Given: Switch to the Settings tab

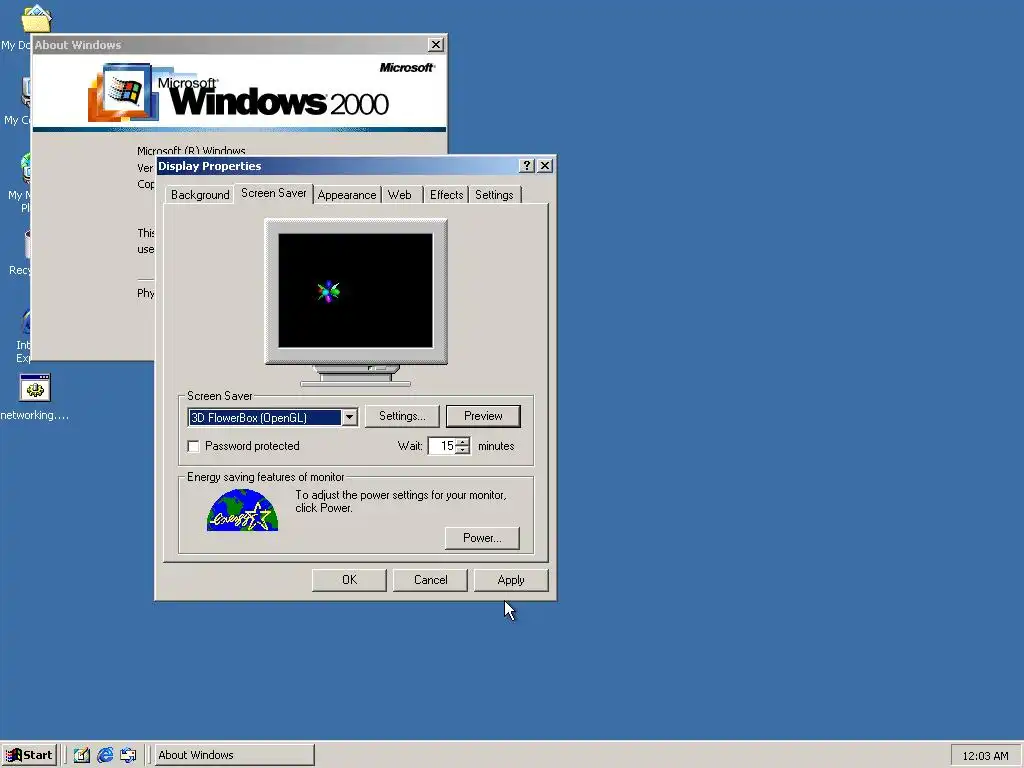Looking at the screenshot, I should coord(494,195).
